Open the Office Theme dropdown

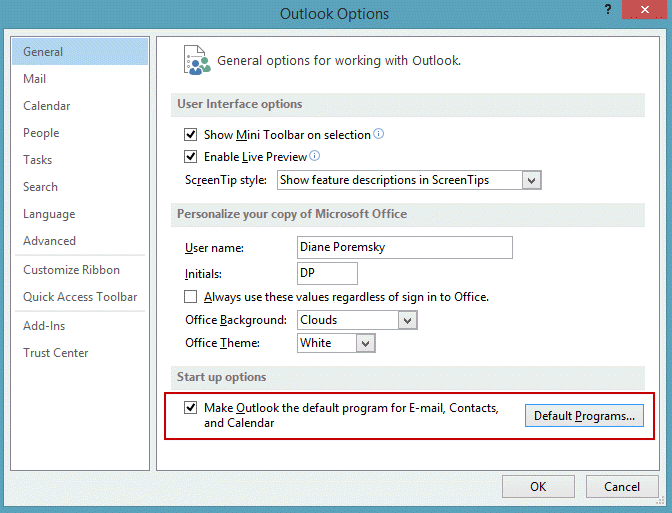(x=366, y=343)
